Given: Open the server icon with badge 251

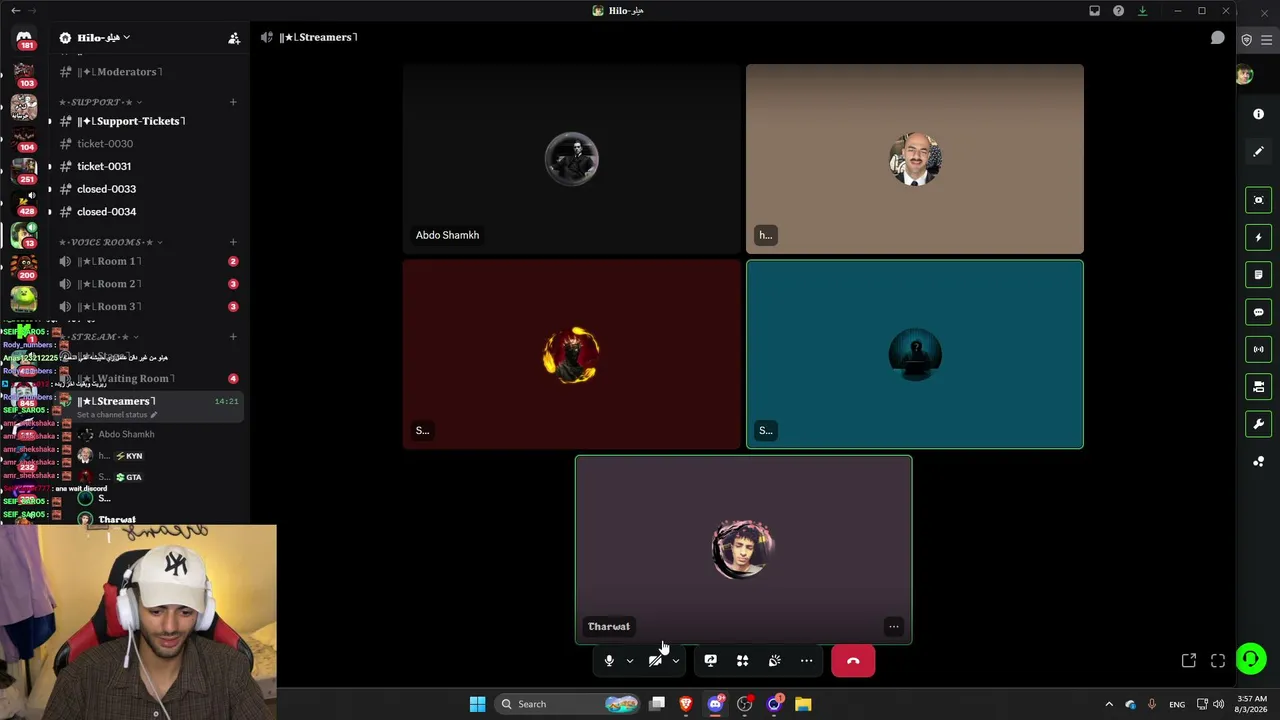Looking at the screenshot, I should click(x=24, y=170).
